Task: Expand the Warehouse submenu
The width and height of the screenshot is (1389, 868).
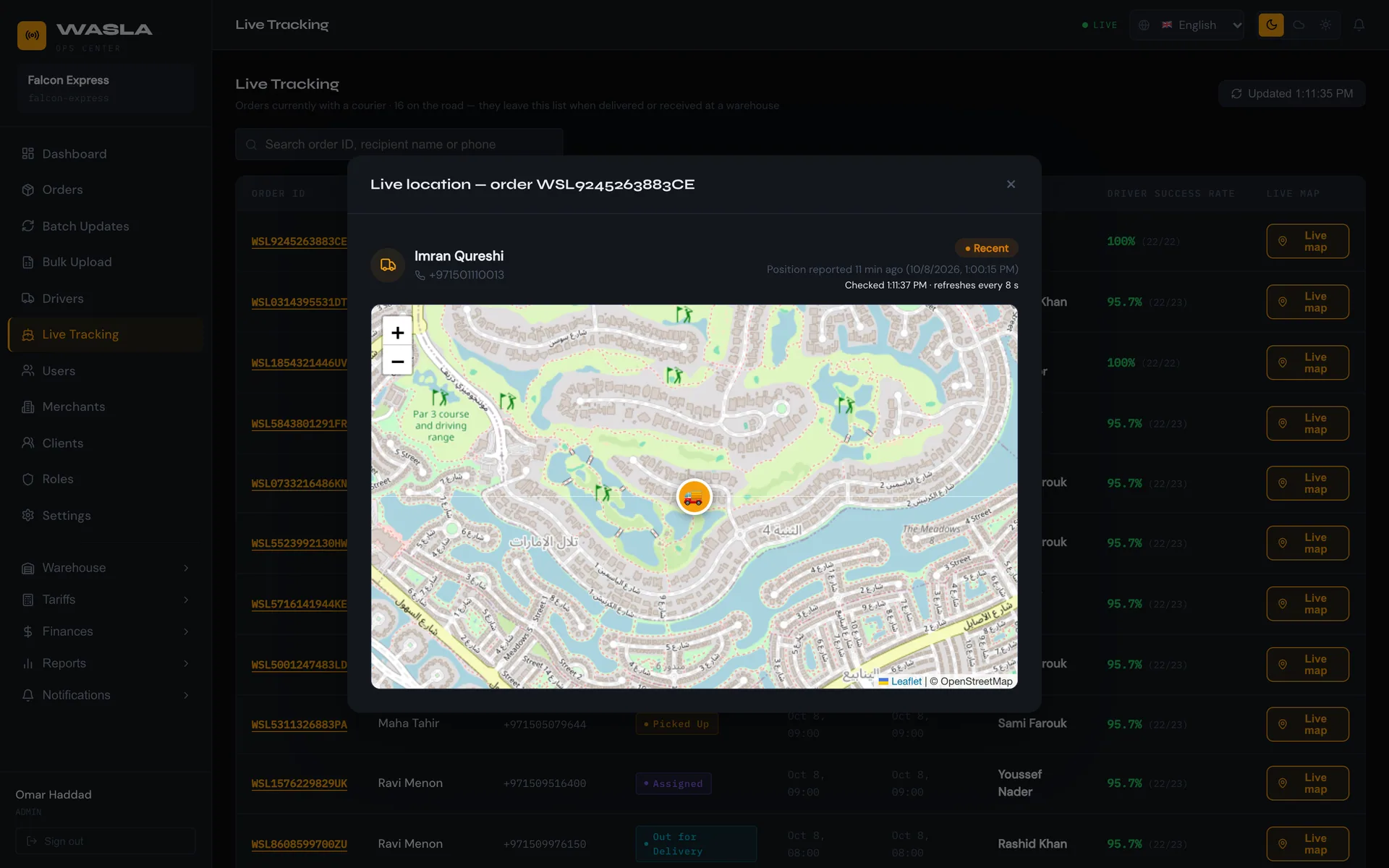Action: click(106, 568)
